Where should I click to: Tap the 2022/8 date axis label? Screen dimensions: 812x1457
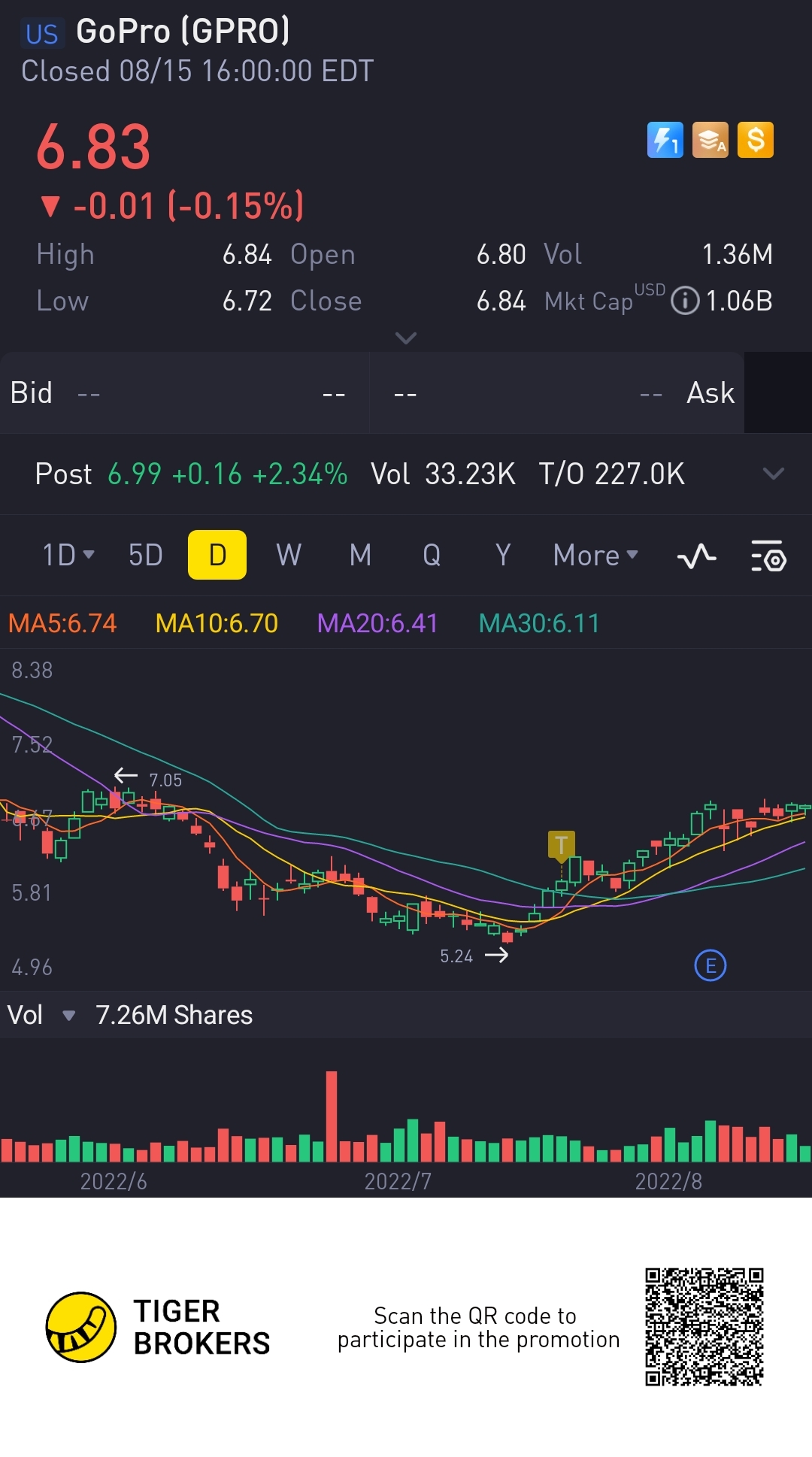(x=668, y=1181)
